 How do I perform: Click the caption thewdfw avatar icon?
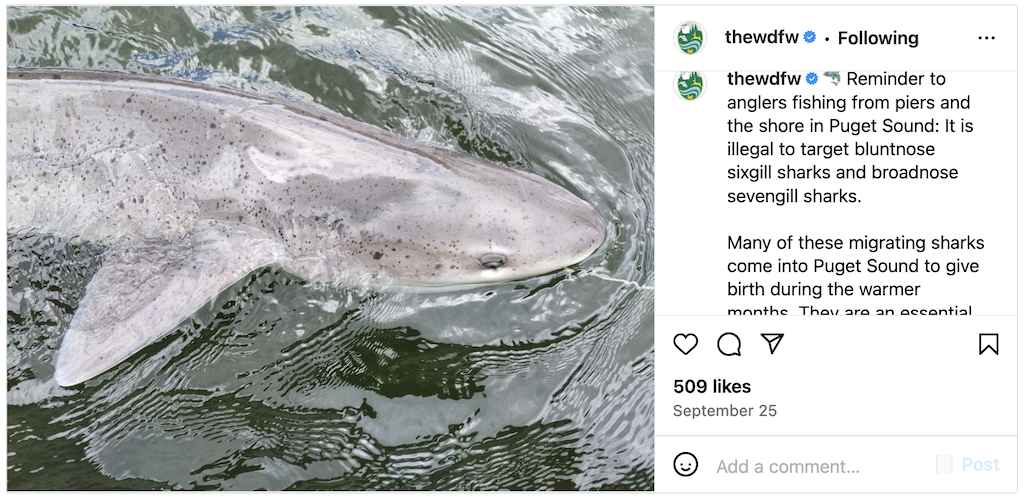click(690, 84)
